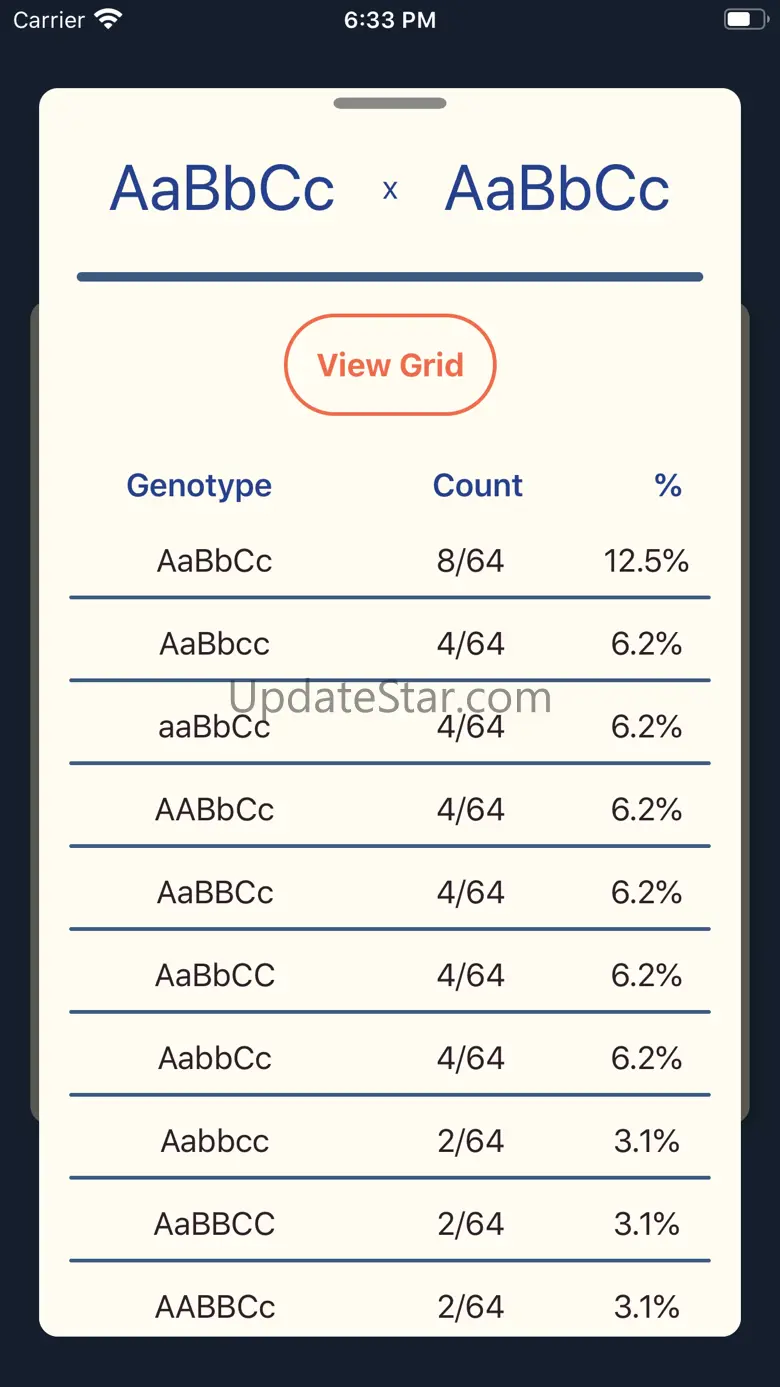Tap the percent column header
Screen dimensions: 780x1387
pyautogui.click(x=667, y=485)
